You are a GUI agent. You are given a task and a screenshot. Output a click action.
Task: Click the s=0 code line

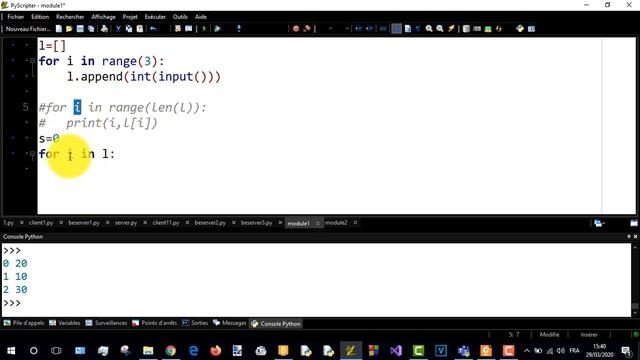coord(49,139)
